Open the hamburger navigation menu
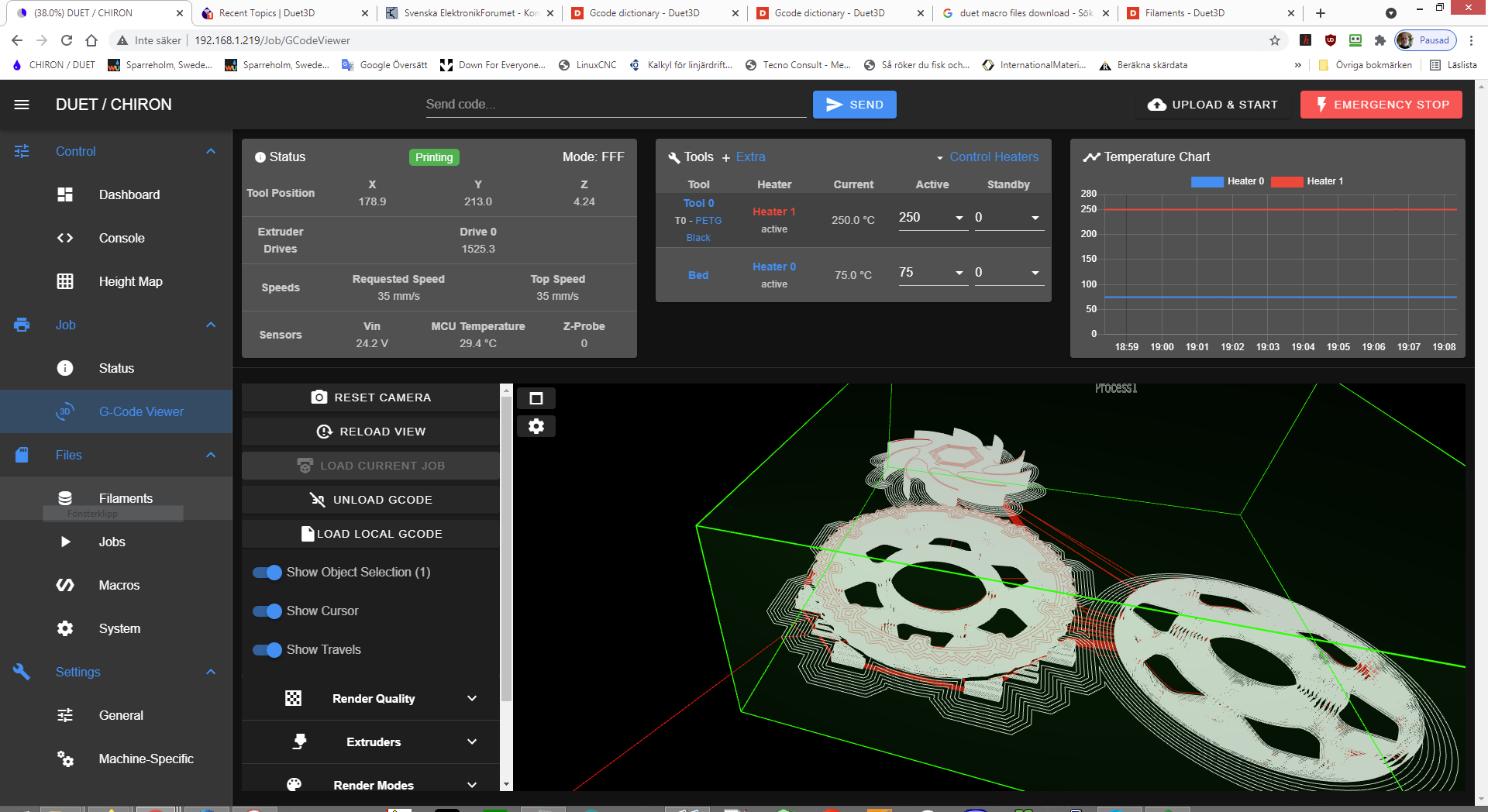The image size is (1488, 812). tap(22, 105)
